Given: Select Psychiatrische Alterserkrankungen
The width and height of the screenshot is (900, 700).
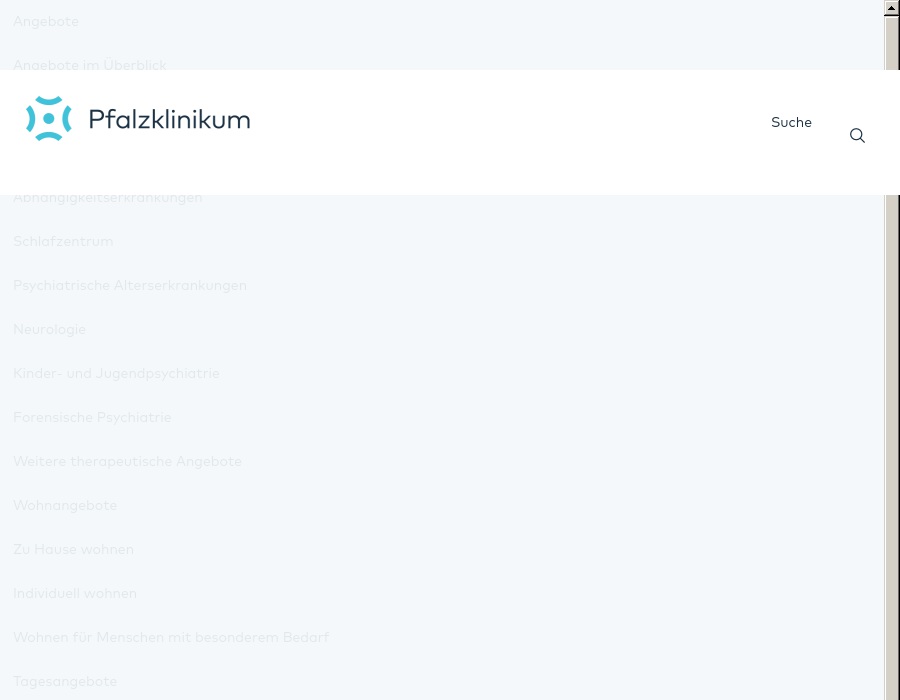Looking at the screenshot, I should point(130,285).
